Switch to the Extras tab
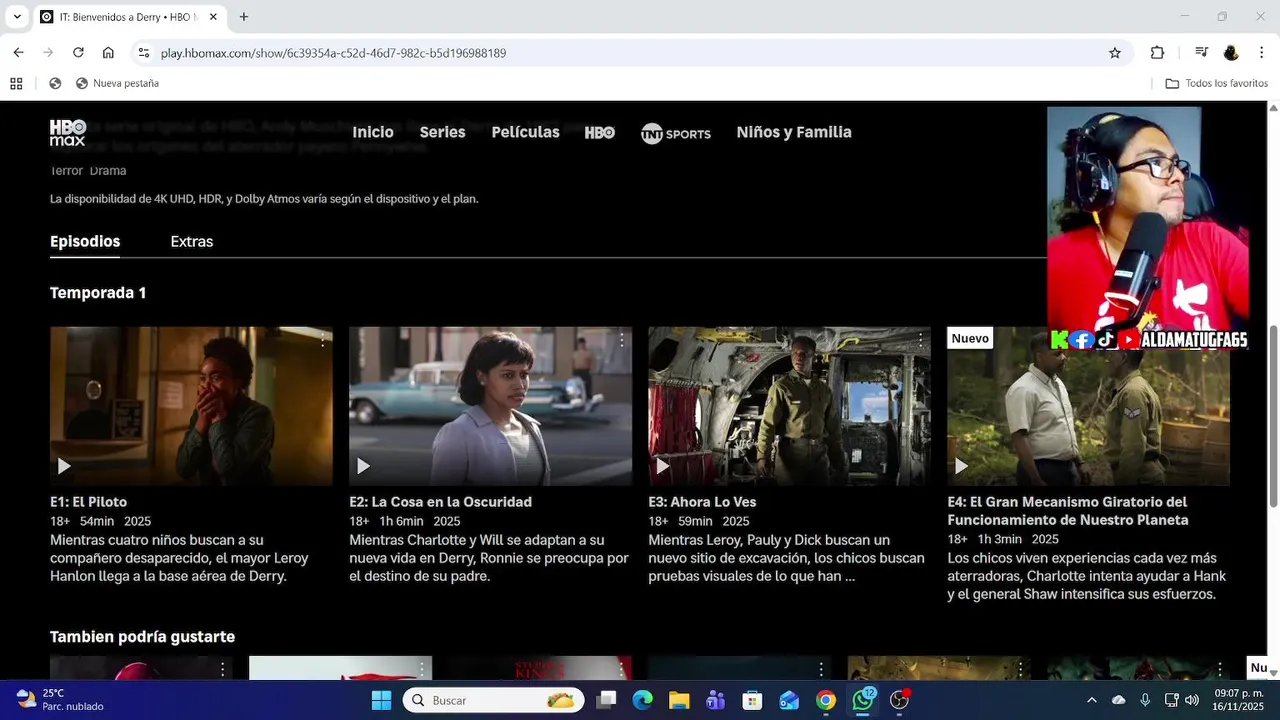Screen dimensions: 1280x720 click(192, 241)
